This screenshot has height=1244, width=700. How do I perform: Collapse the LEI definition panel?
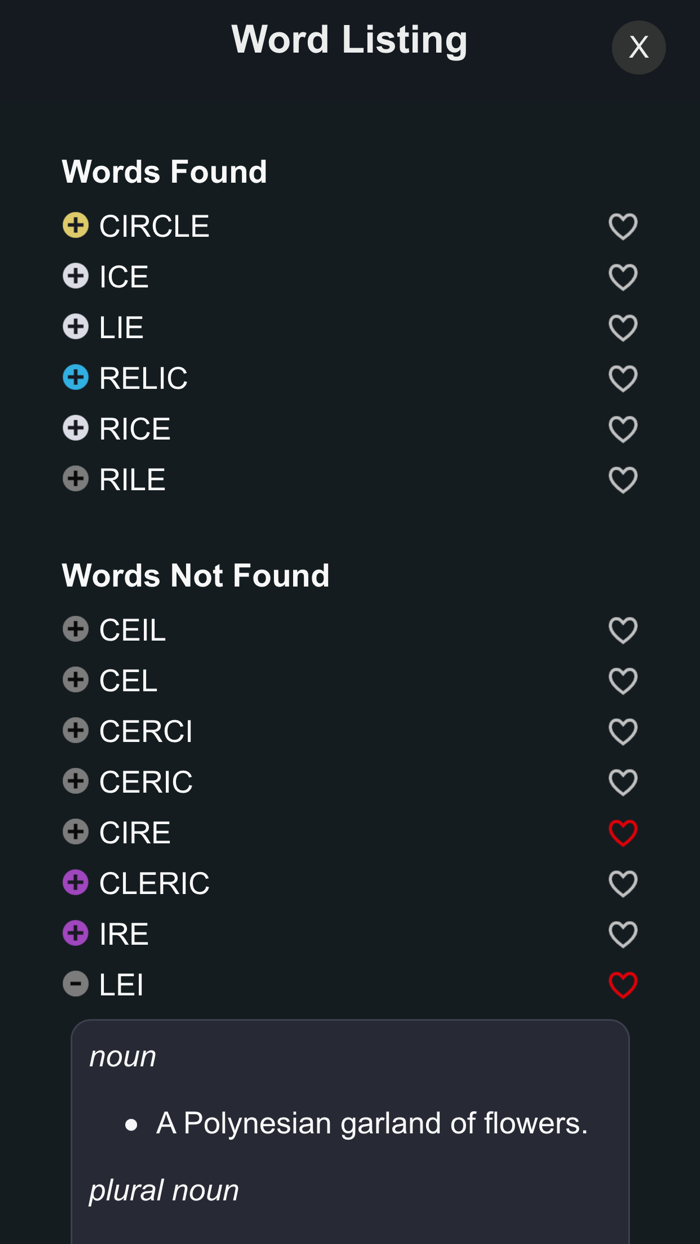74,984
